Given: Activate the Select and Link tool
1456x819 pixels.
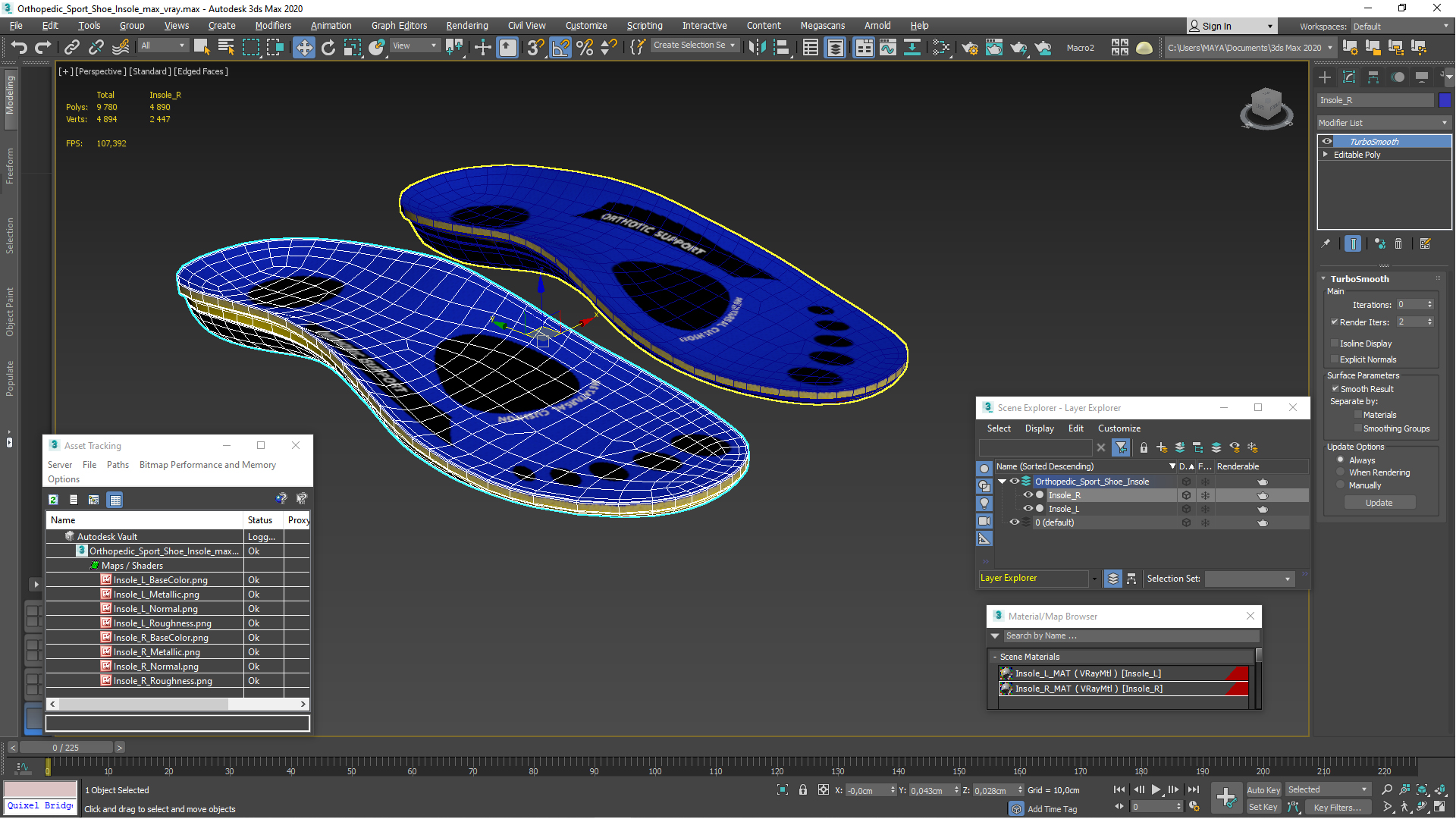Looking at the screenshot, I should click(x=71, y=47).
